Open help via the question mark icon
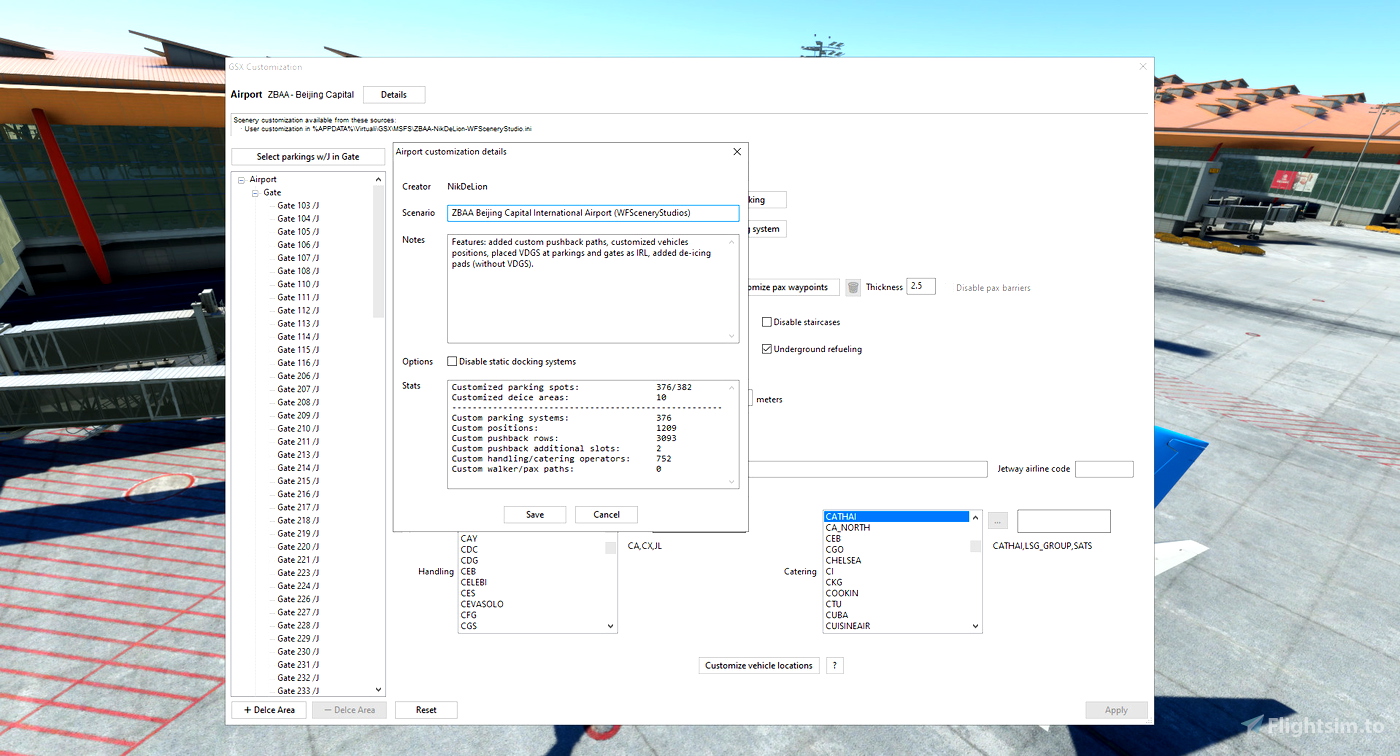 (834, 665)
